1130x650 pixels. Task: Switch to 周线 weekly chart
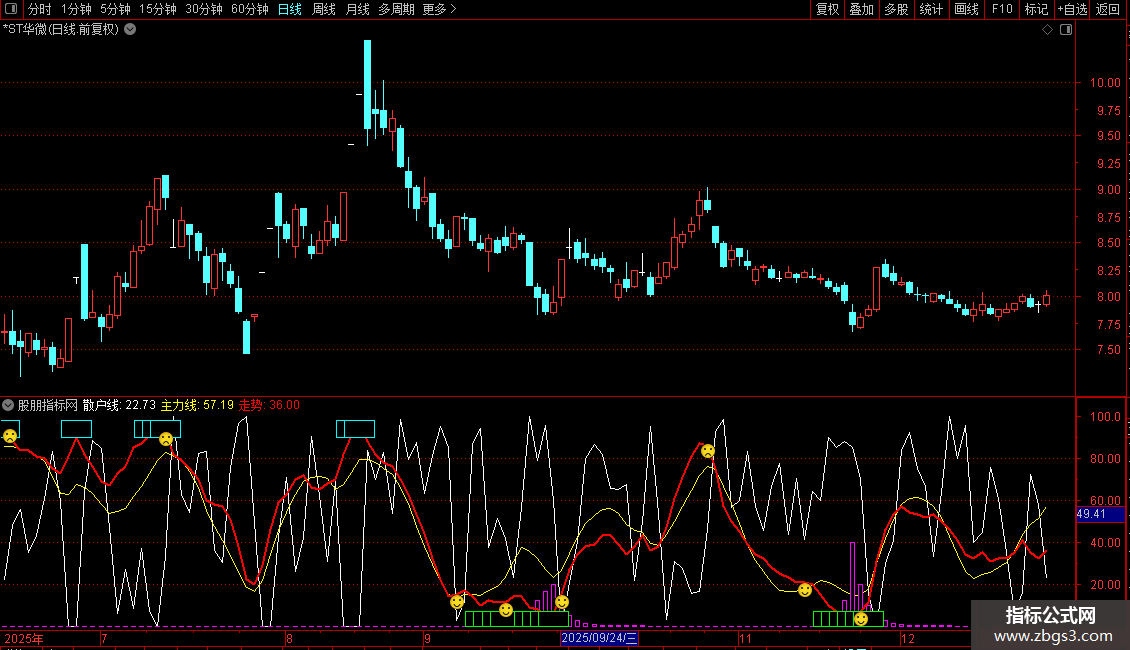(324, 9)
